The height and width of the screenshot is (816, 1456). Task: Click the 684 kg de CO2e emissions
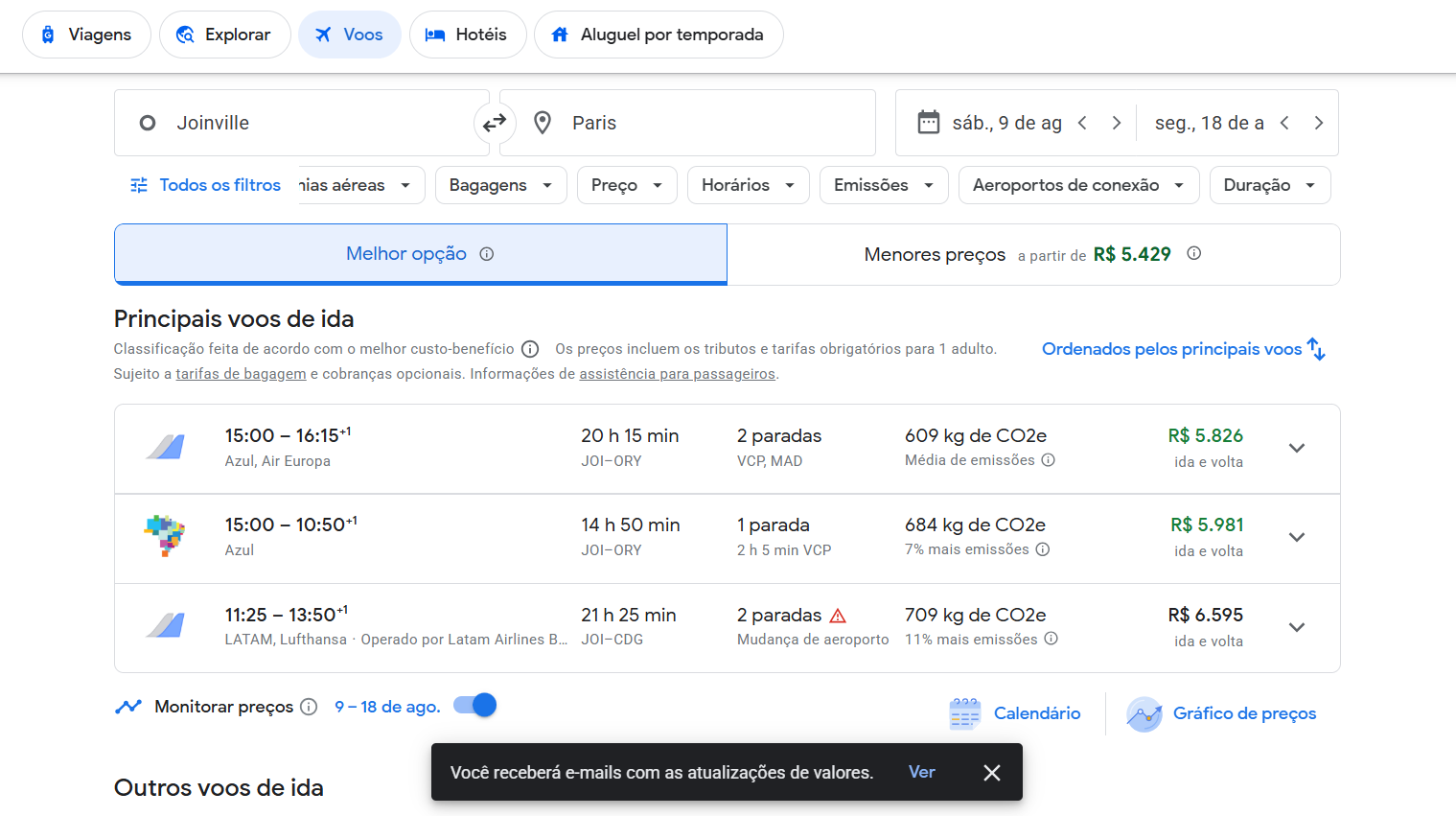point(975,525)
